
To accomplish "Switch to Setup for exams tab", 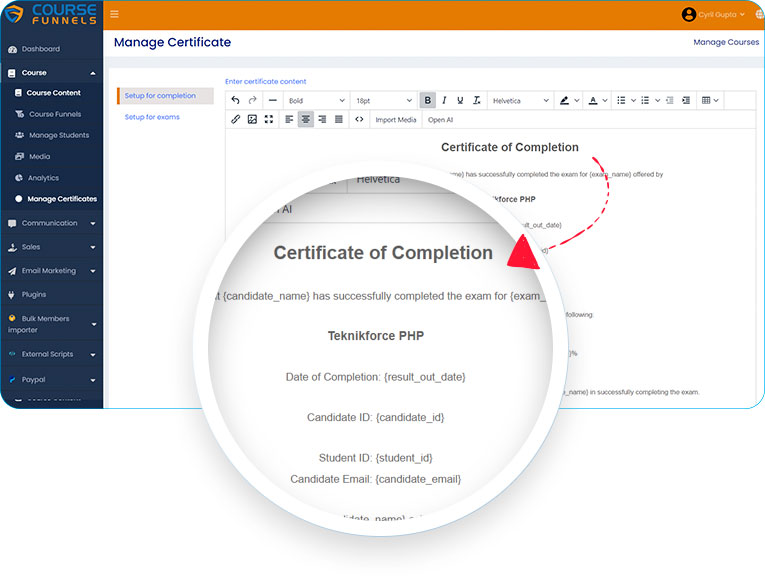I will click(x=152, y=117).
